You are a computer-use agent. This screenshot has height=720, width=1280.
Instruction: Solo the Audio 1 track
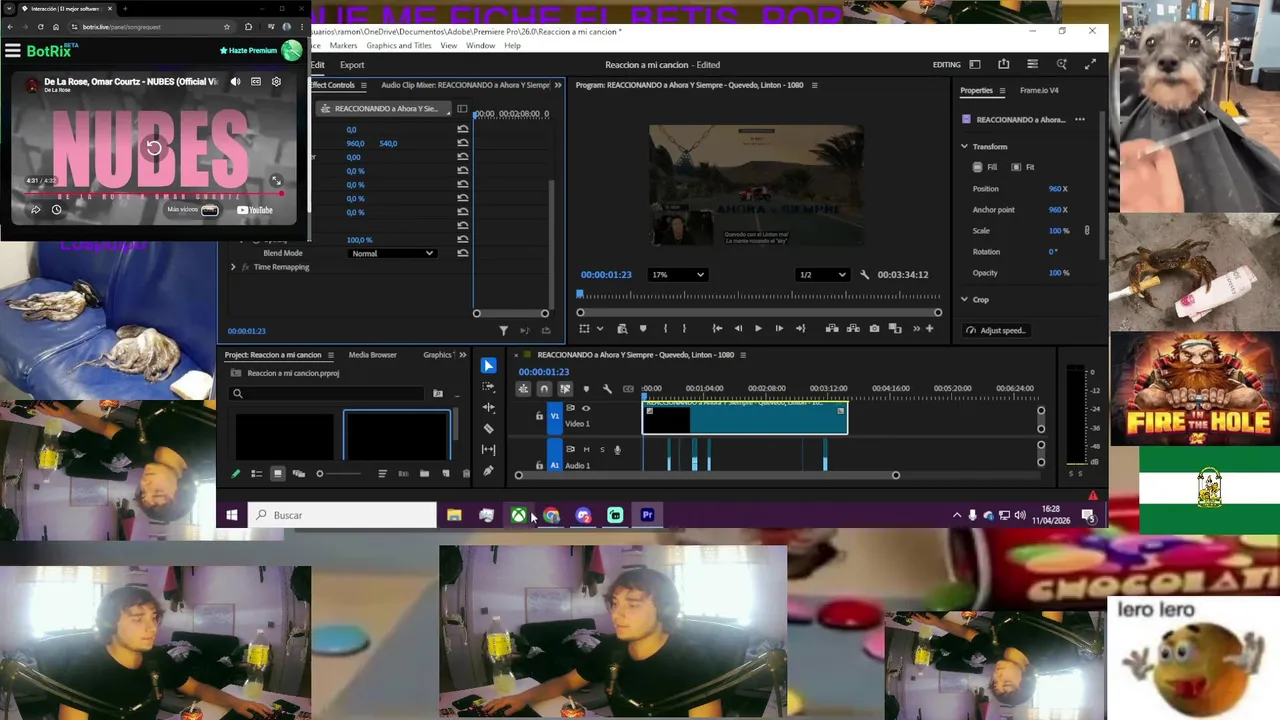[x=601, y=450]
